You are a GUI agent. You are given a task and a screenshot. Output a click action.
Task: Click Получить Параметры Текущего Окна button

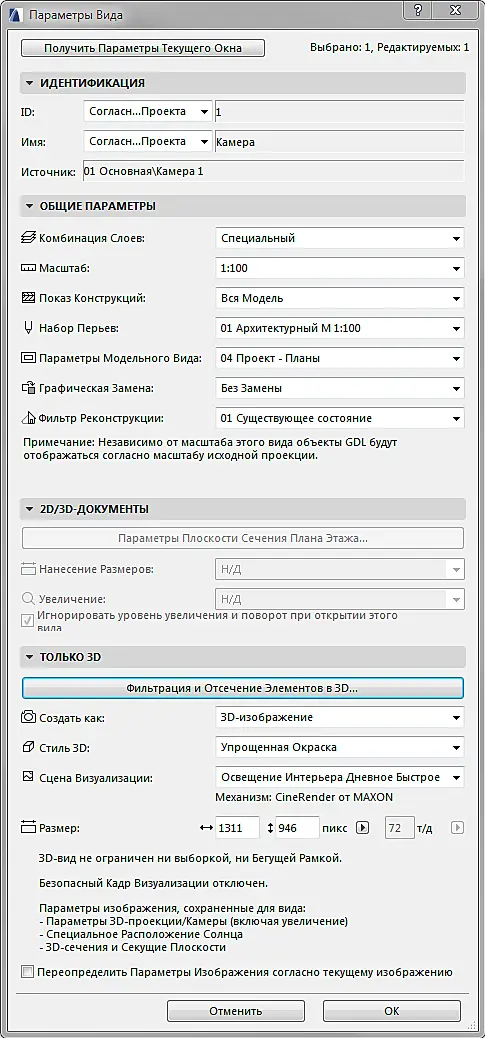point(143,48)
